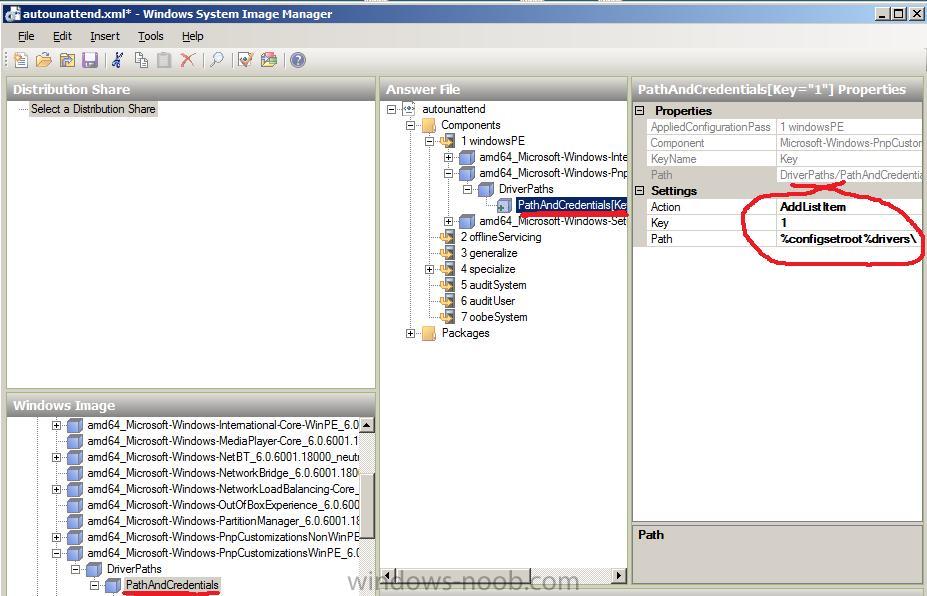
Task: Click the Key value field showing 1
Action: [848, 223]
